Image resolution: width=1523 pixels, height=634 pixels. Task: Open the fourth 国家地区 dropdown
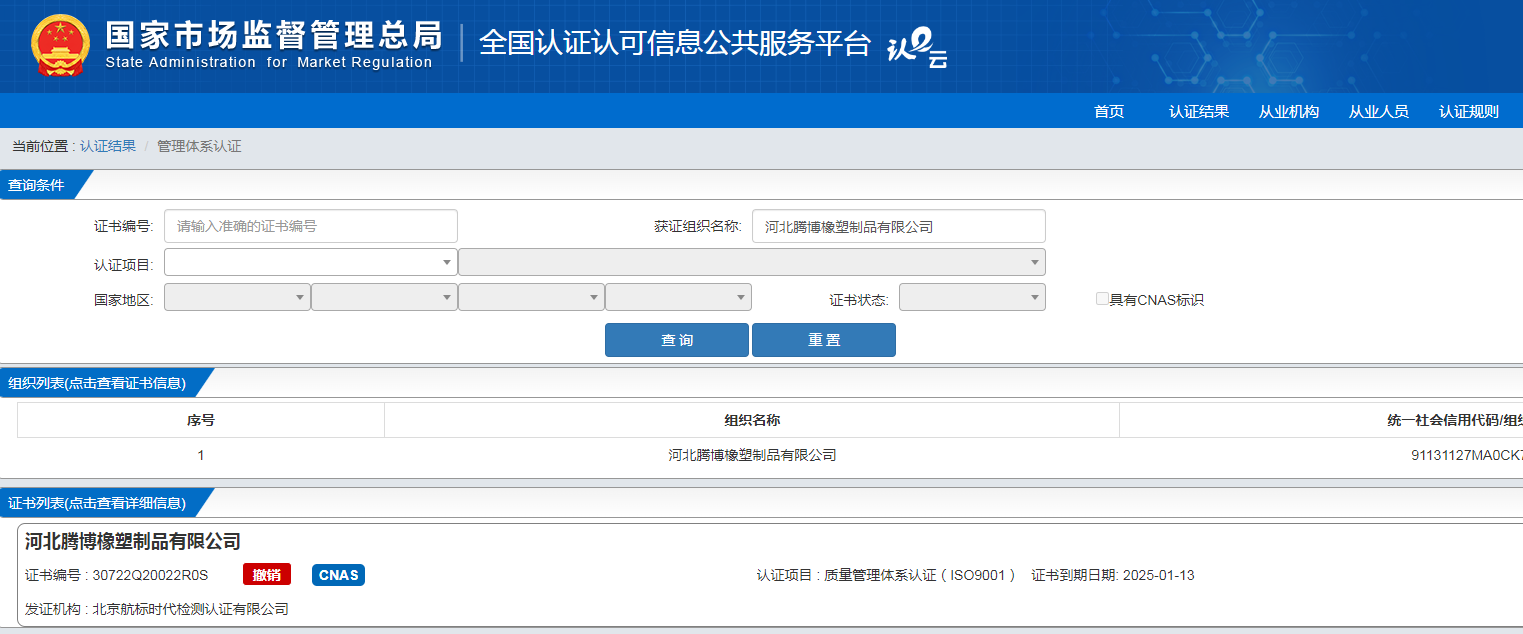[x=678, y=297]
